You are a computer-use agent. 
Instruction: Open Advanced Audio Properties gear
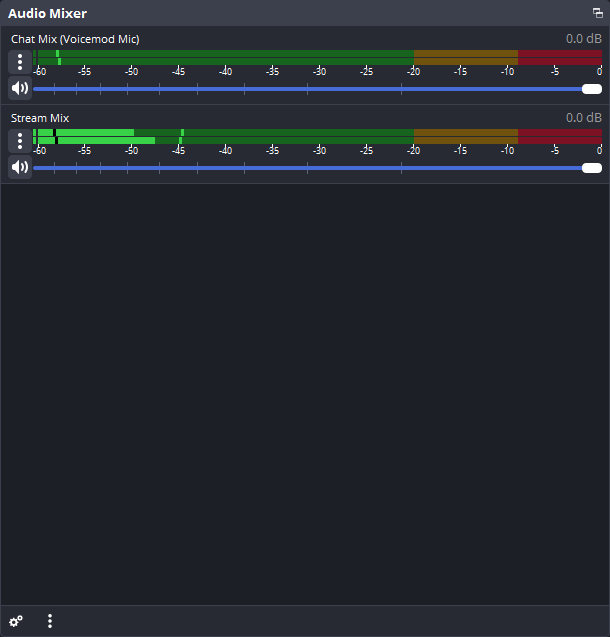tap(16, 621)
